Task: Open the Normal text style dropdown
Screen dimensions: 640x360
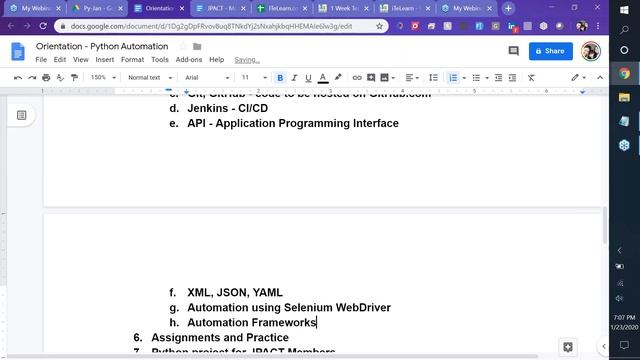Action: click(x=150, y=78)
